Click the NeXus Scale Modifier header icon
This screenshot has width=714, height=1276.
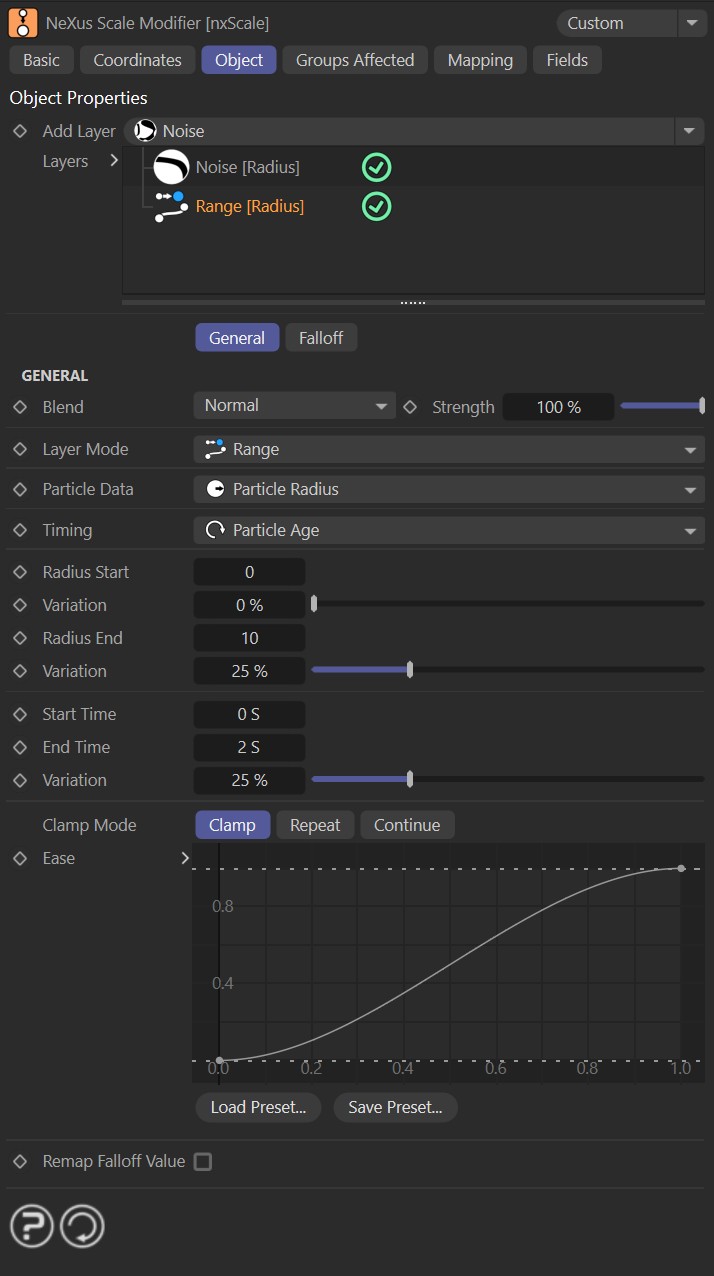(23, 23)
